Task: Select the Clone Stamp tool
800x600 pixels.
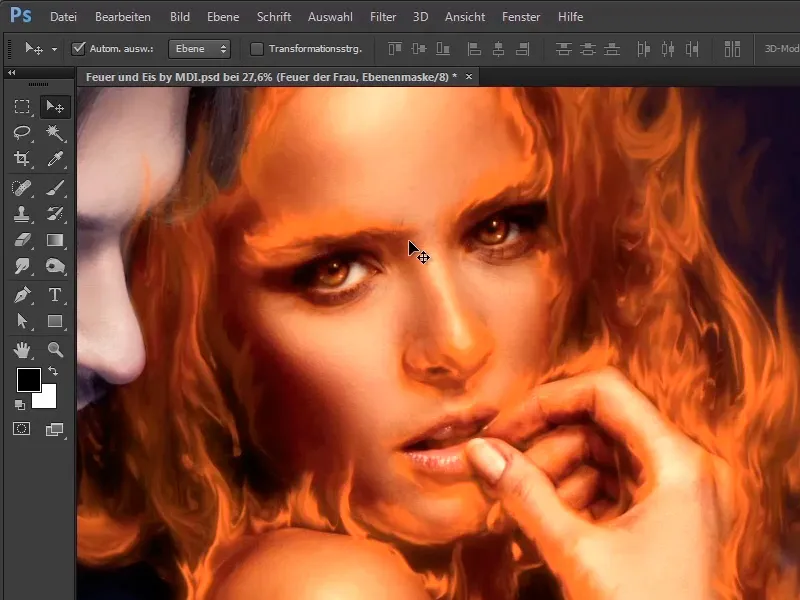Action: tap(21, 214)
